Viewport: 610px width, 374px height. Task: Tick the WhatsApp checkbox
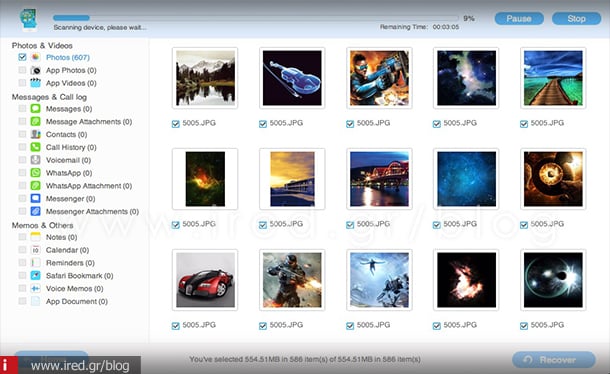(x=22, y=173)
